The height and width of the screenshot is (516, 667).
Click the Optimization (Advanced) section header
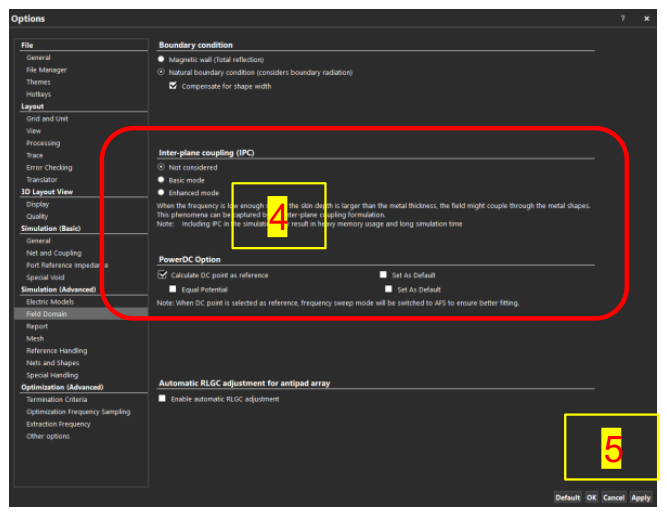pyautogui.click(x=62, y=387)
